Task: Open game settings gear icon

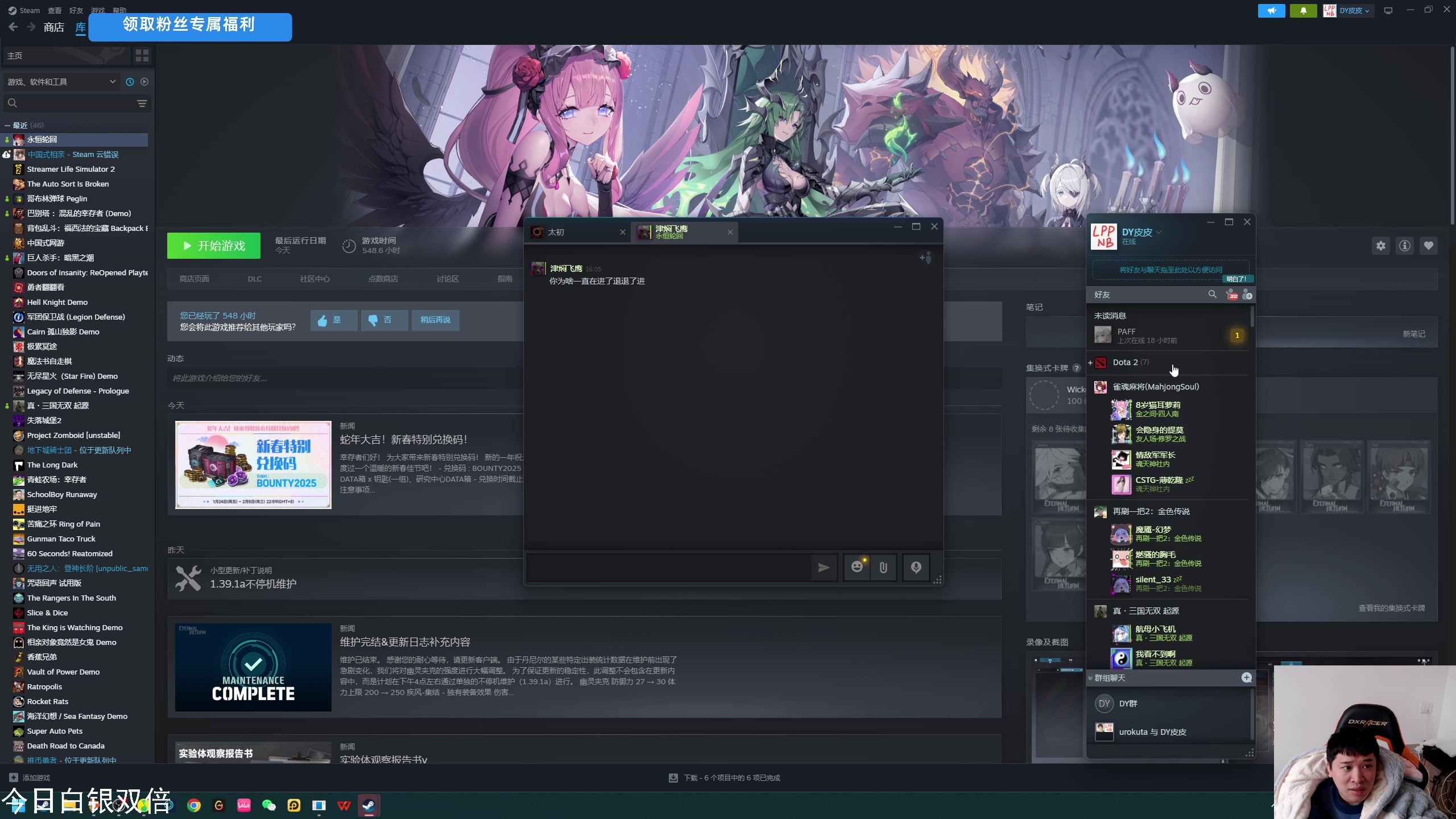Action: click(1381, 246)
